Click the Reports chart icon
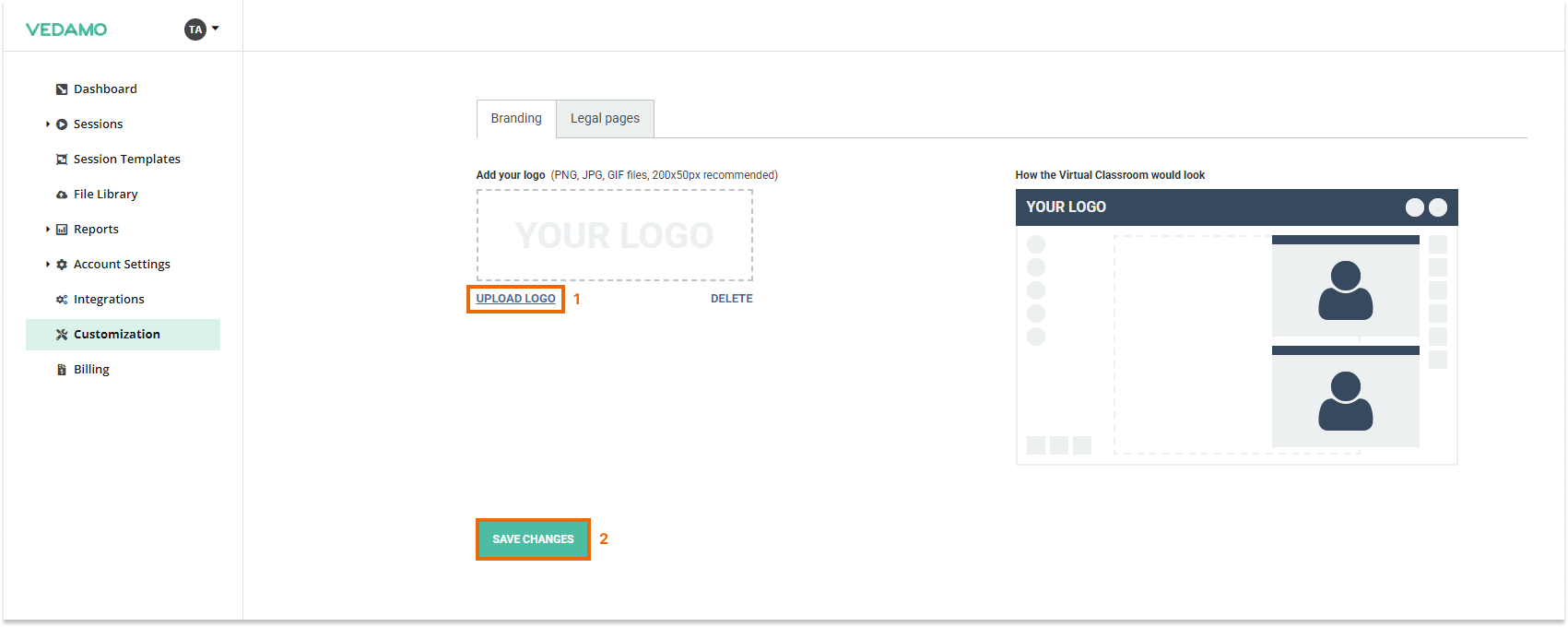The width and height of the screenshot is (1568, 627). pos(62,230)
